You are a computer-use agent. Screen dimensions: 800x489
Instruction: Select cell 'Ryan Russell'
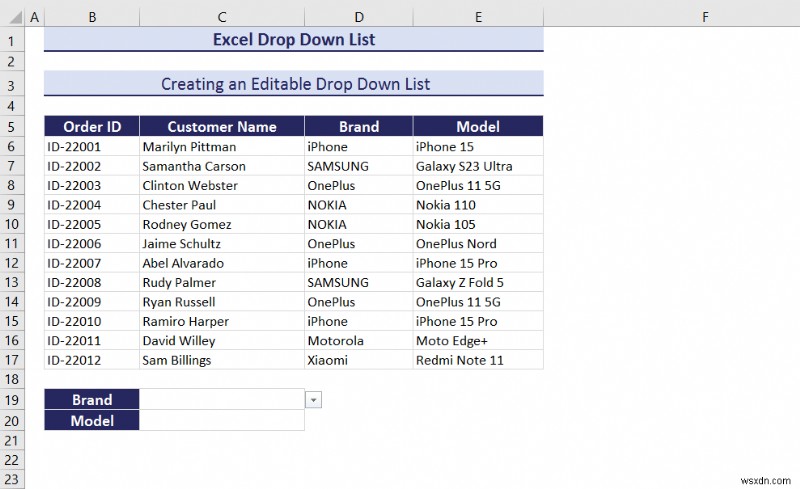coord(222,302)
